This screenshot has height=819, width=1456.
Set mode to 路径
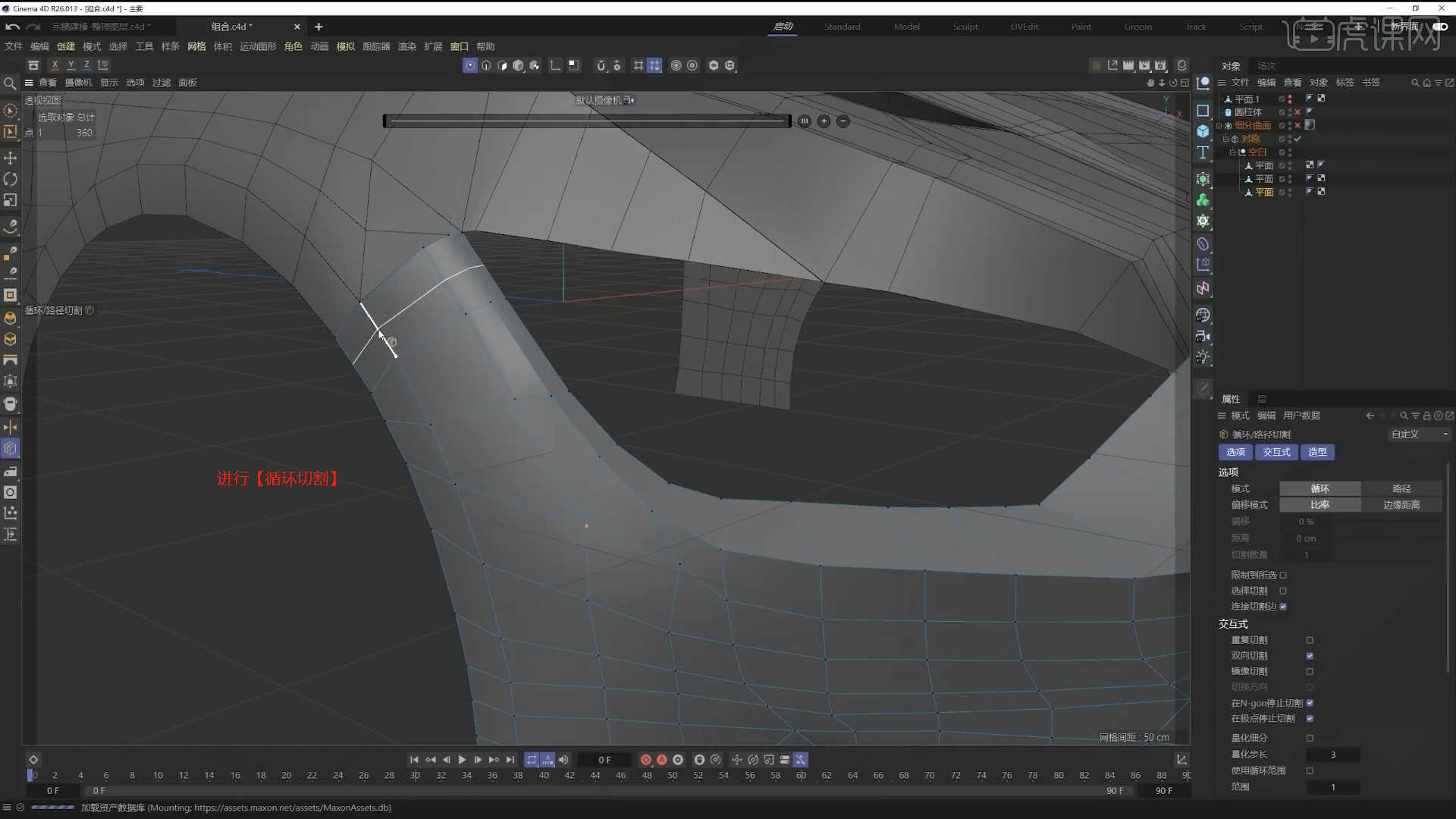point(1401,489)
